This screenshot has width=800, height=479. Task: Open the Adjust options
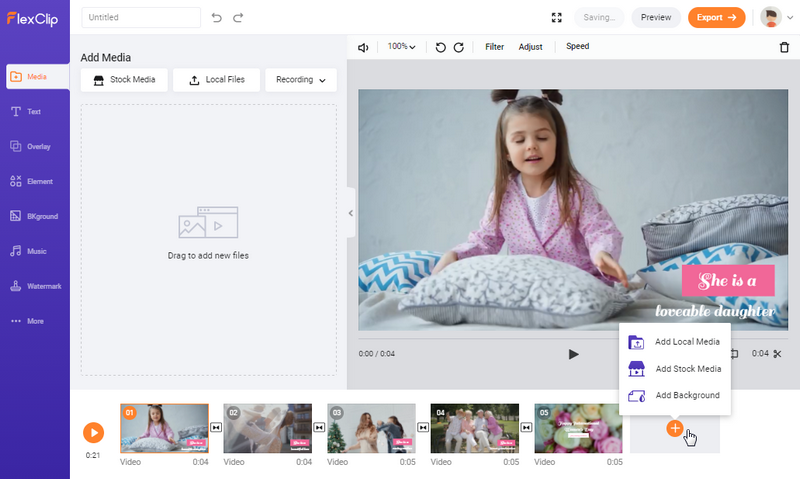(530, 47)
